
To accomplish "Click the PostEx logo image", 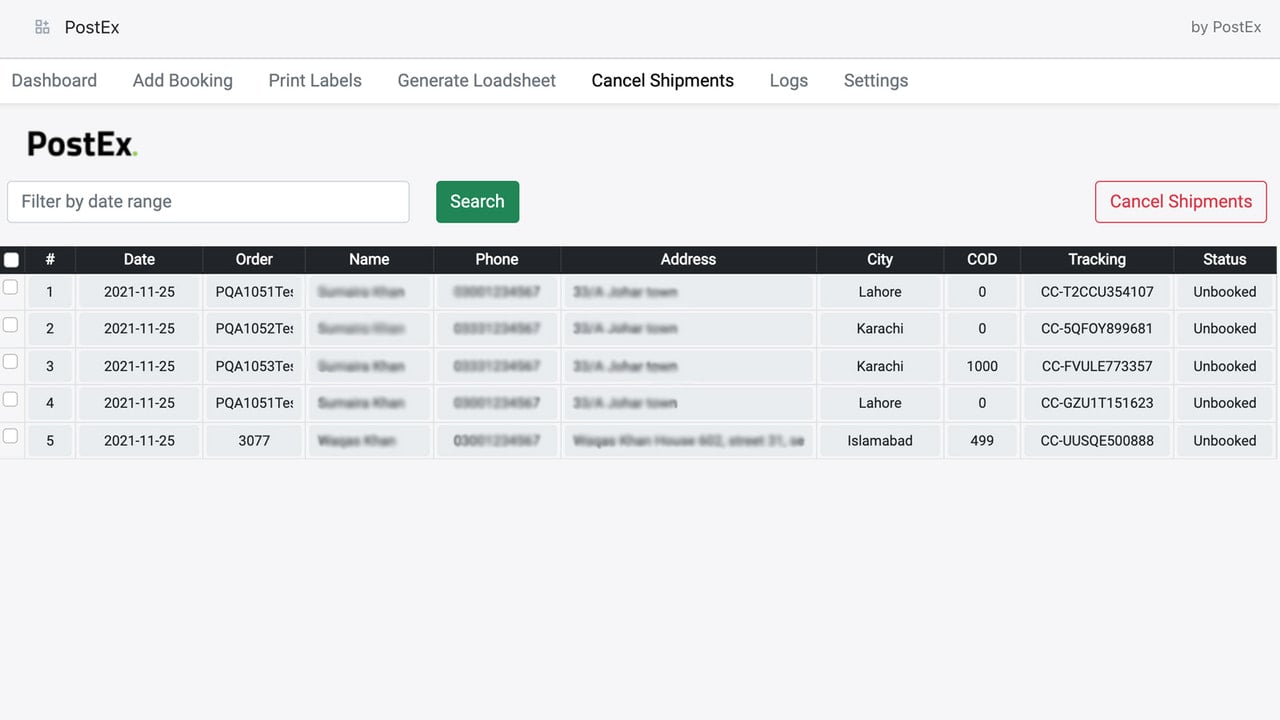I will 82,144.
